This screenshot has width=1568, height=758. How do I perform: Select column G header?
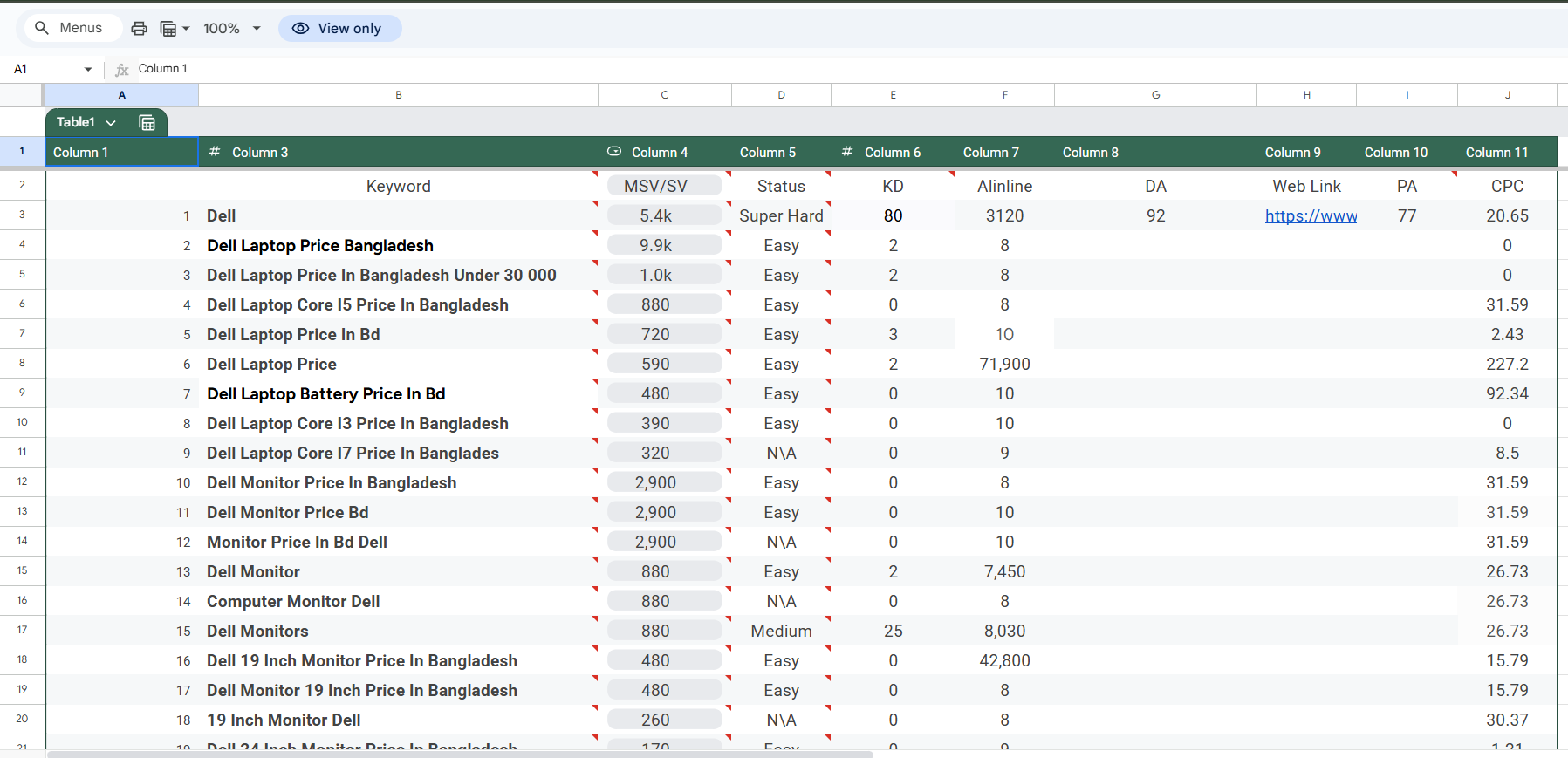point(1156,95)
